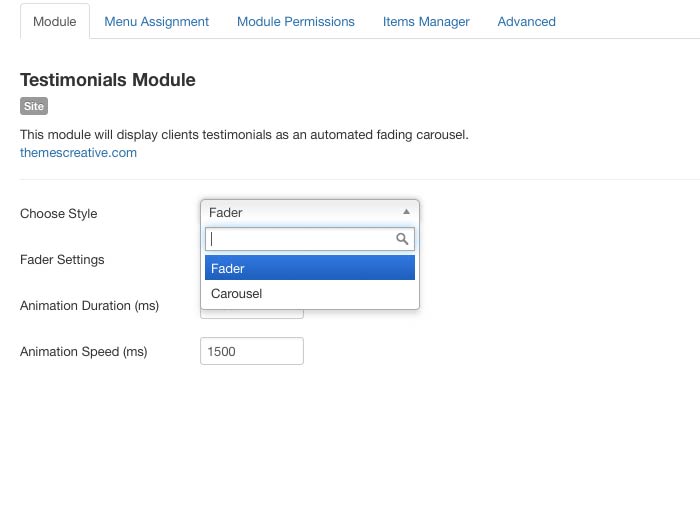Image resolution: width=700 pixels, height=525 pixels.
Task: Visit the themescreative.com link
Action: pos(78,153)
